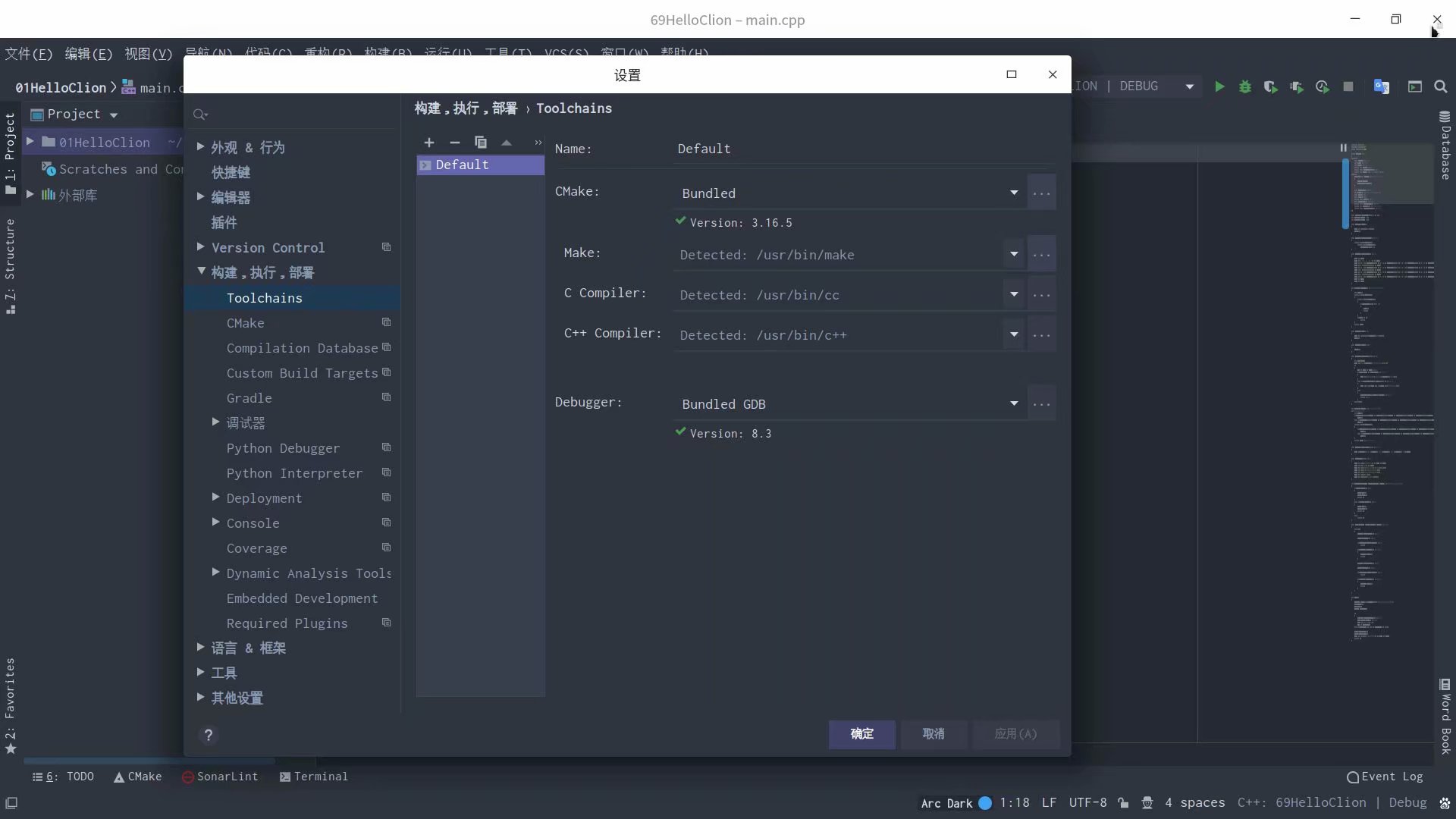
Task: Browse for Debugger with ellipsis button
Action: point(1042,404)
